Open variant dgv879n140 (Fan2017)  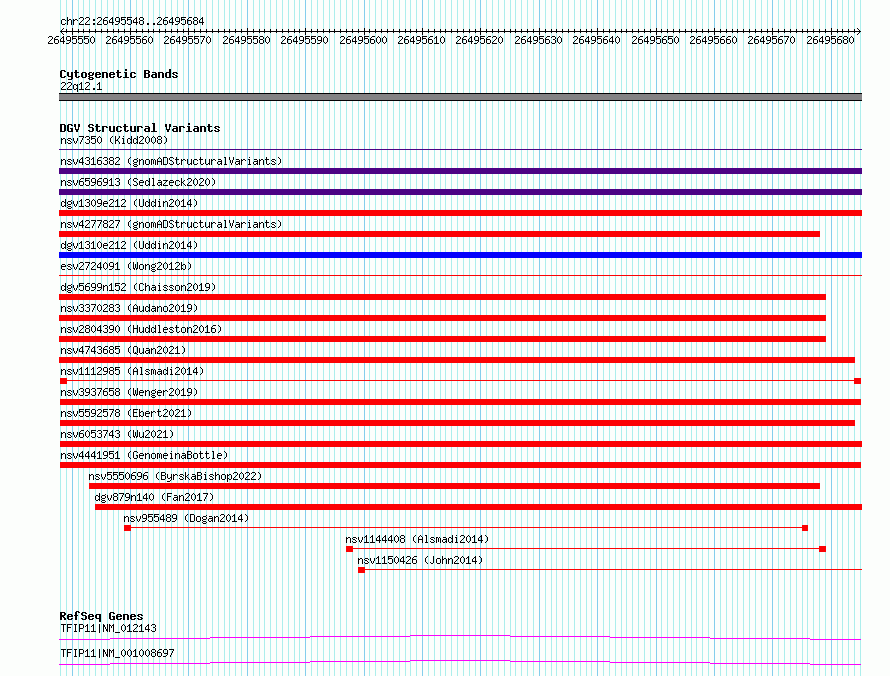click(154, 497)
